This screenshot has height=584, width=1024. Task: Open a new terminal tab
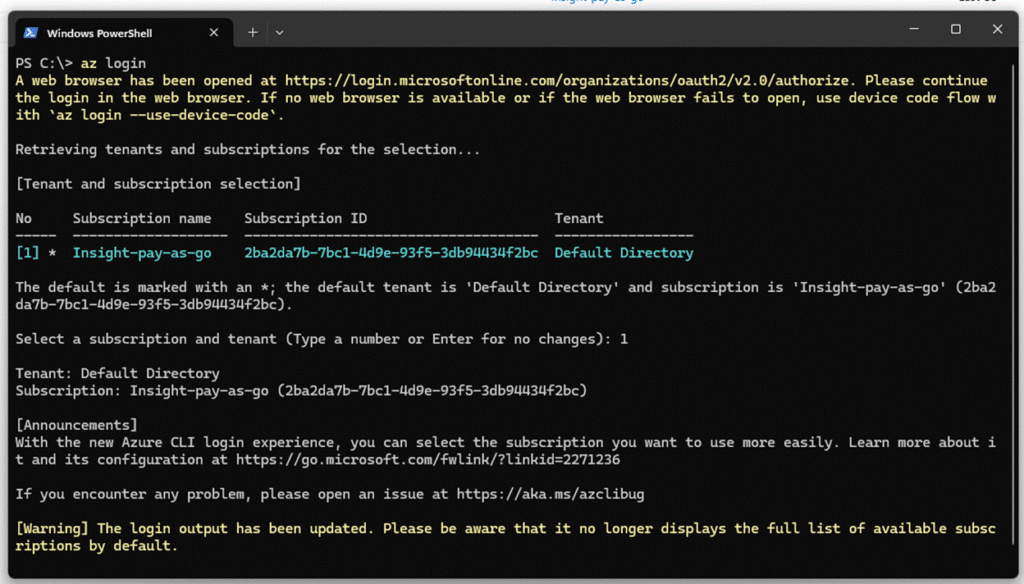(253, 32)
